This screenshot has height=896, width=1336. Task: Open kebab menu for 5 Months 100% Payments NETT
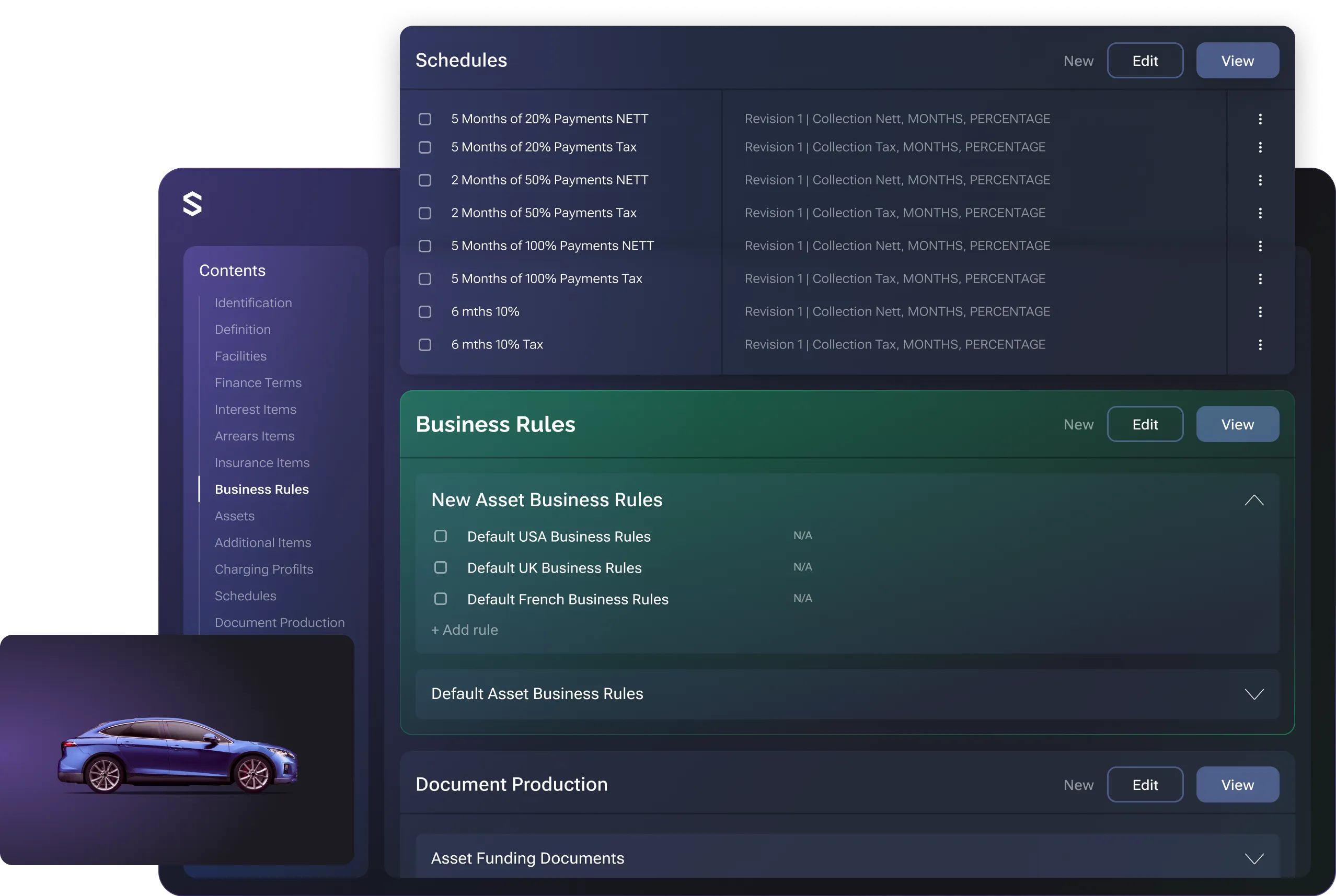[x=1260, y=246]
